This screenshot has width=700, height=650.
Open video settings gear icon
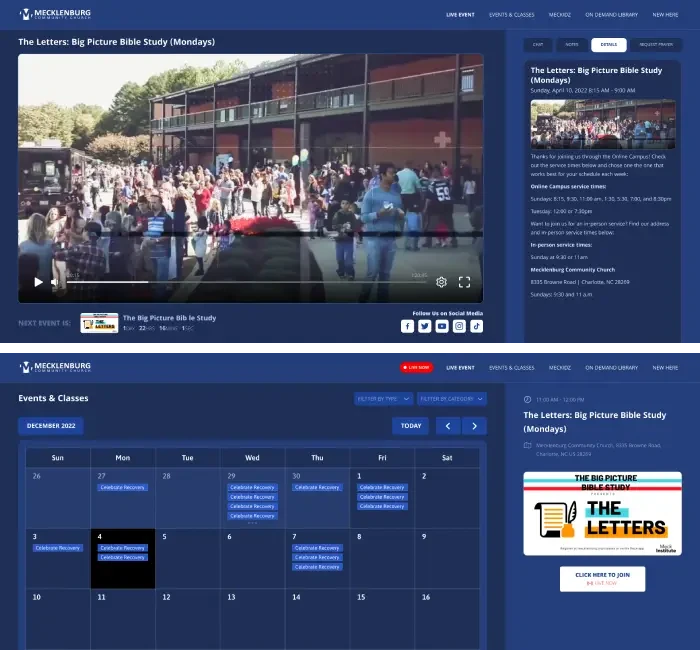(x=441, y=282)
